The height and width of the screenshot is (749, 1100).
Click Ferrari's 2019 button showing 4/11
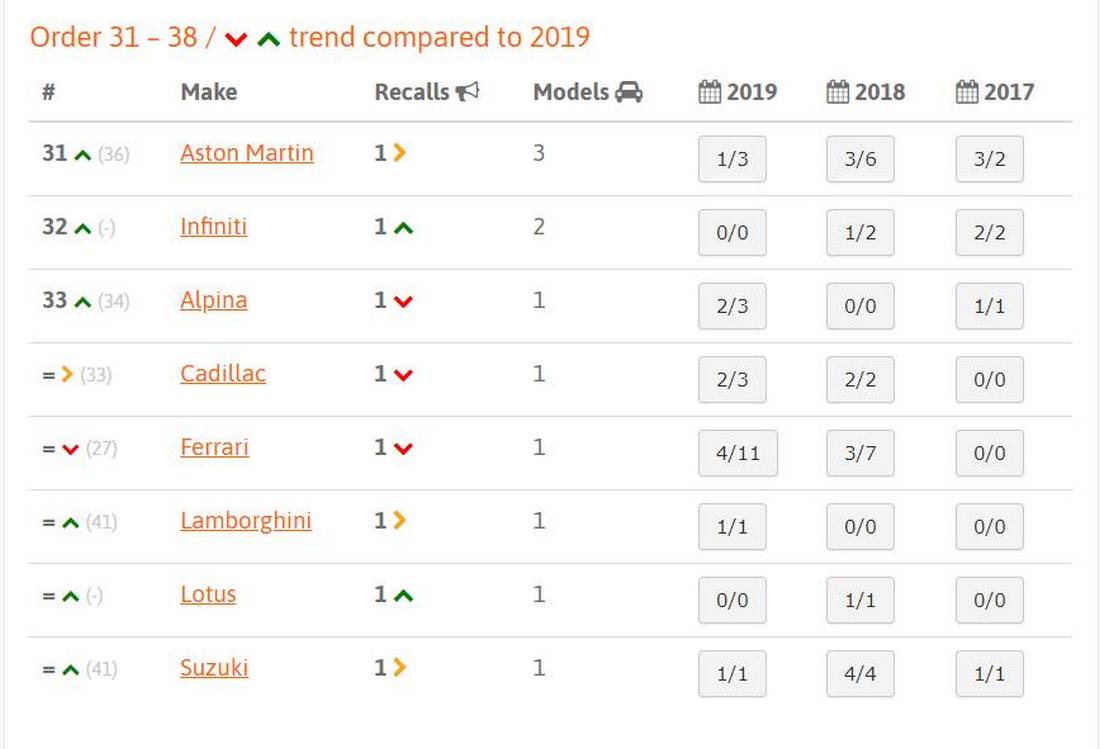[738, 453]
